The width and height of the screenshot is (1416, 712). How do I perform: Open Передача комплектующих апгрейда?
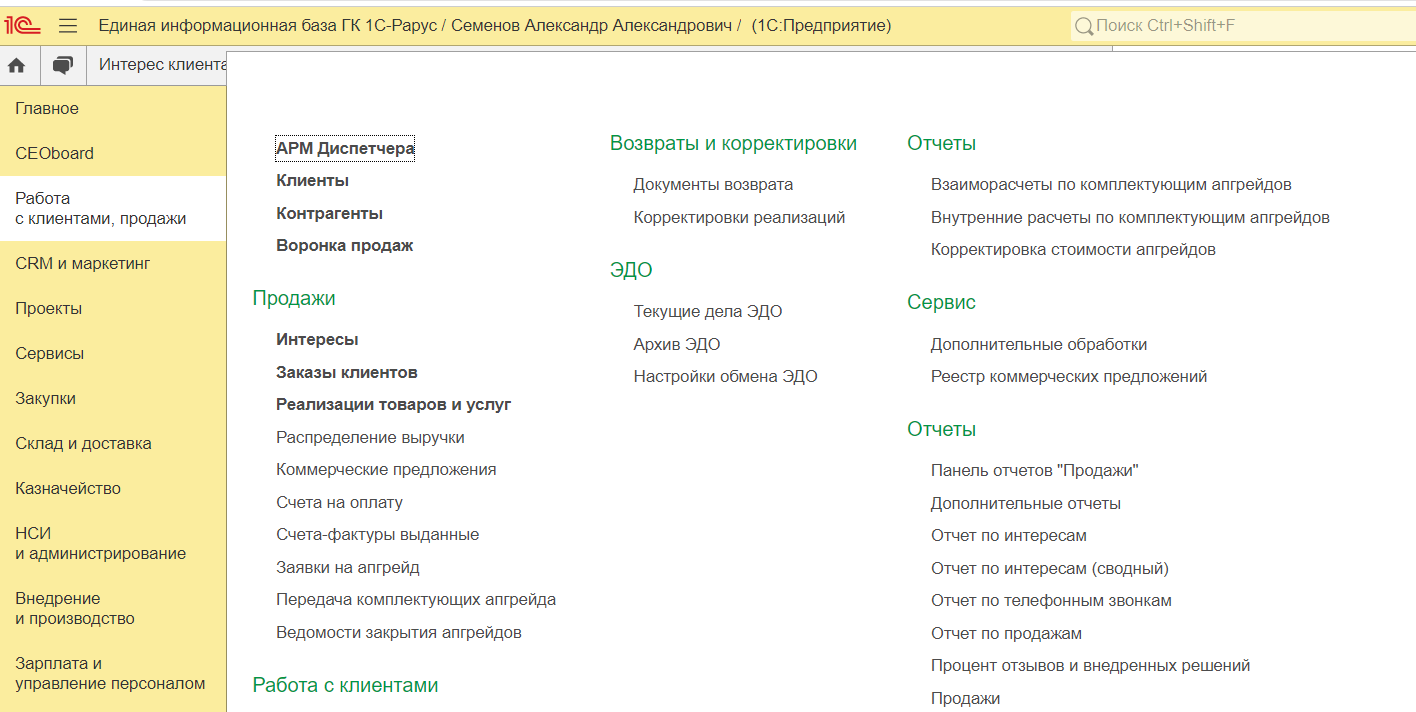click(416, 599)
